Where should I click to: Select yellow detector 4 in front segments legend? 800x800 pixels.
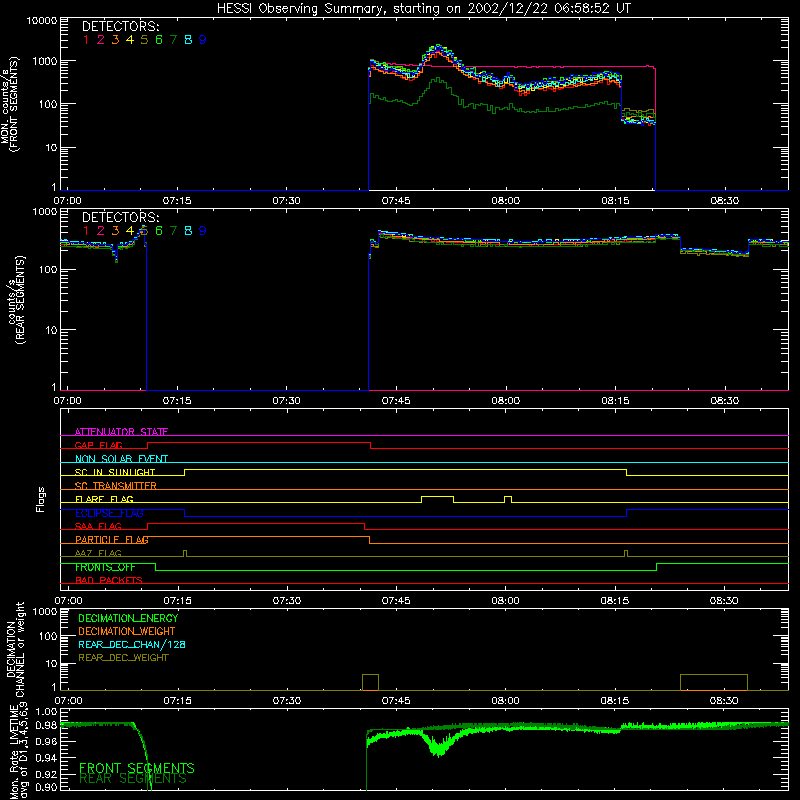coord(130,40)
